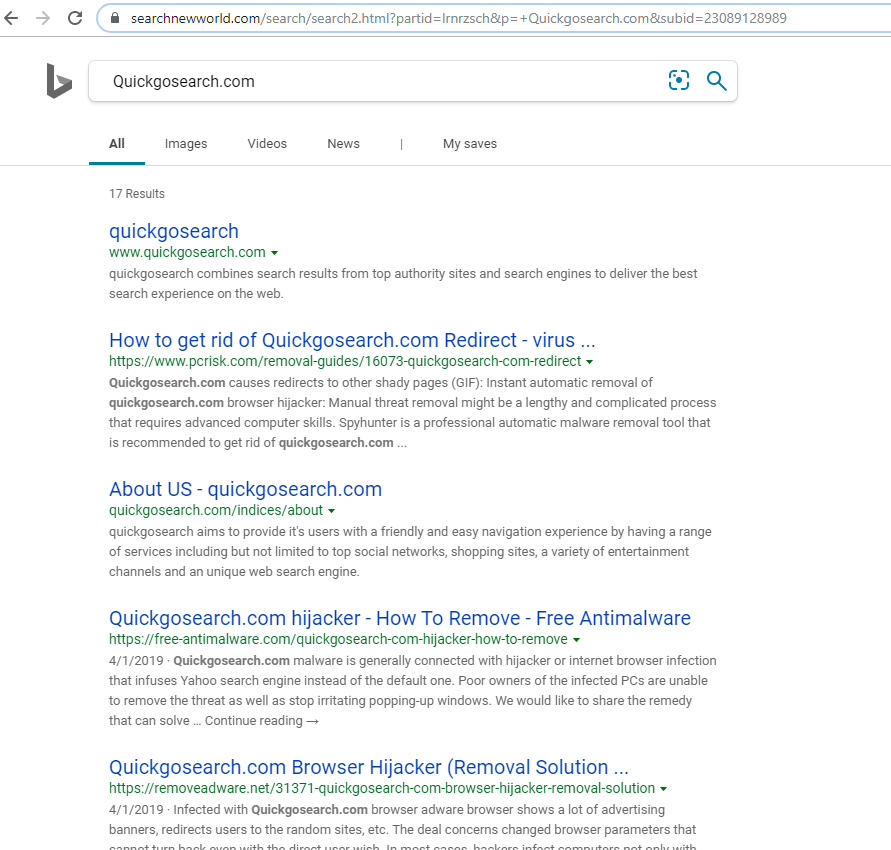Screen dimensions: 891x850
Task: Go back with the browser back arrow
Action: [11, 18]
